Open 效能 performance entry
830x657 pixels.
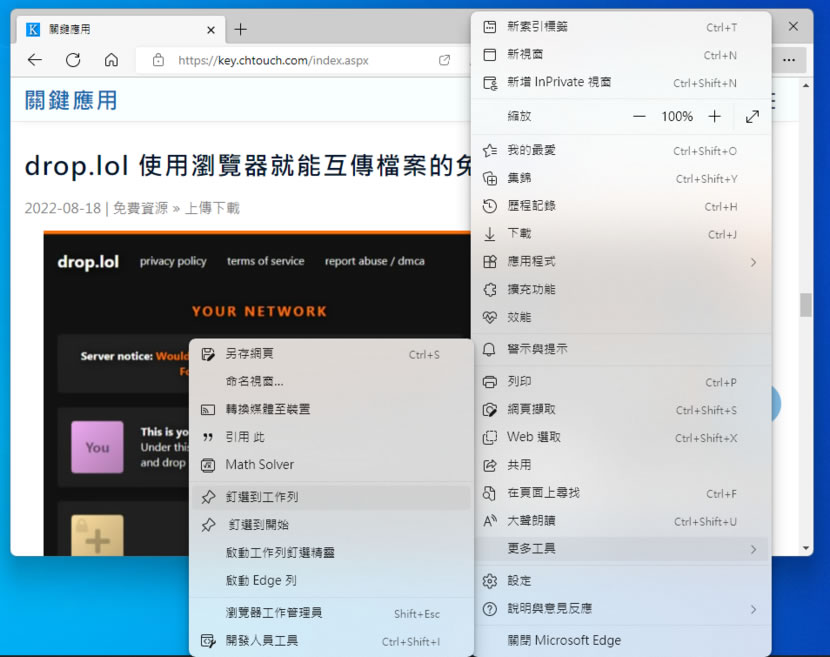621,318
